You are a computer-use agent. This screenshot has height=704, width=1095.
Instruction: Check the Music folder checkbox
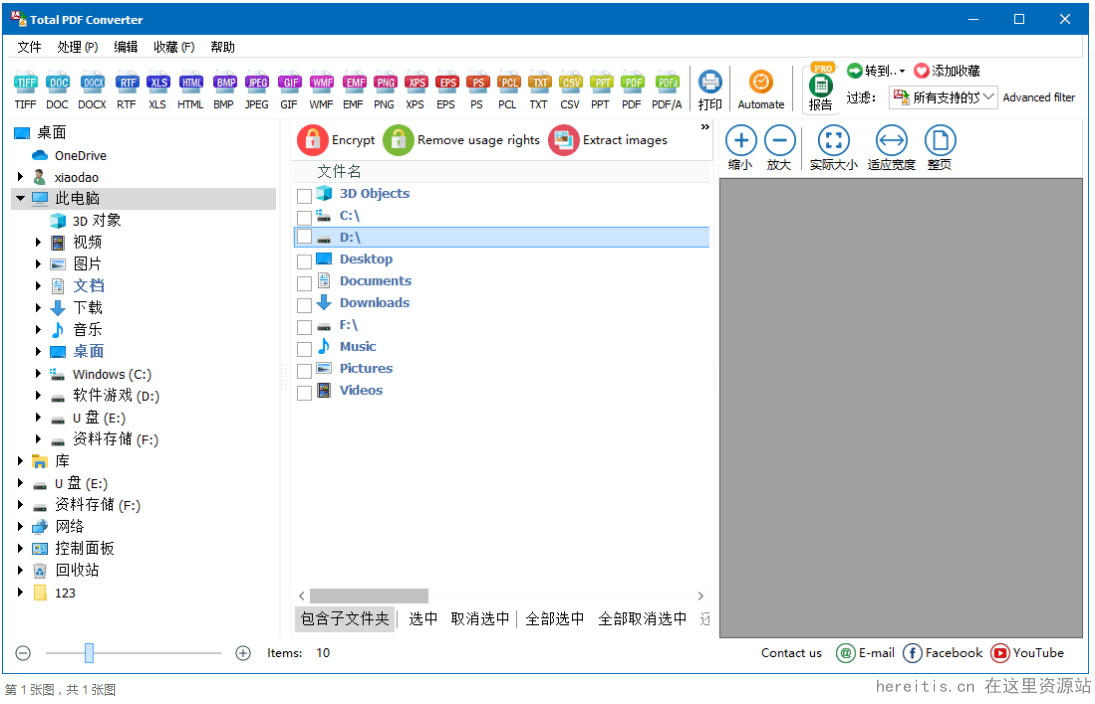(x=304, y=349)
